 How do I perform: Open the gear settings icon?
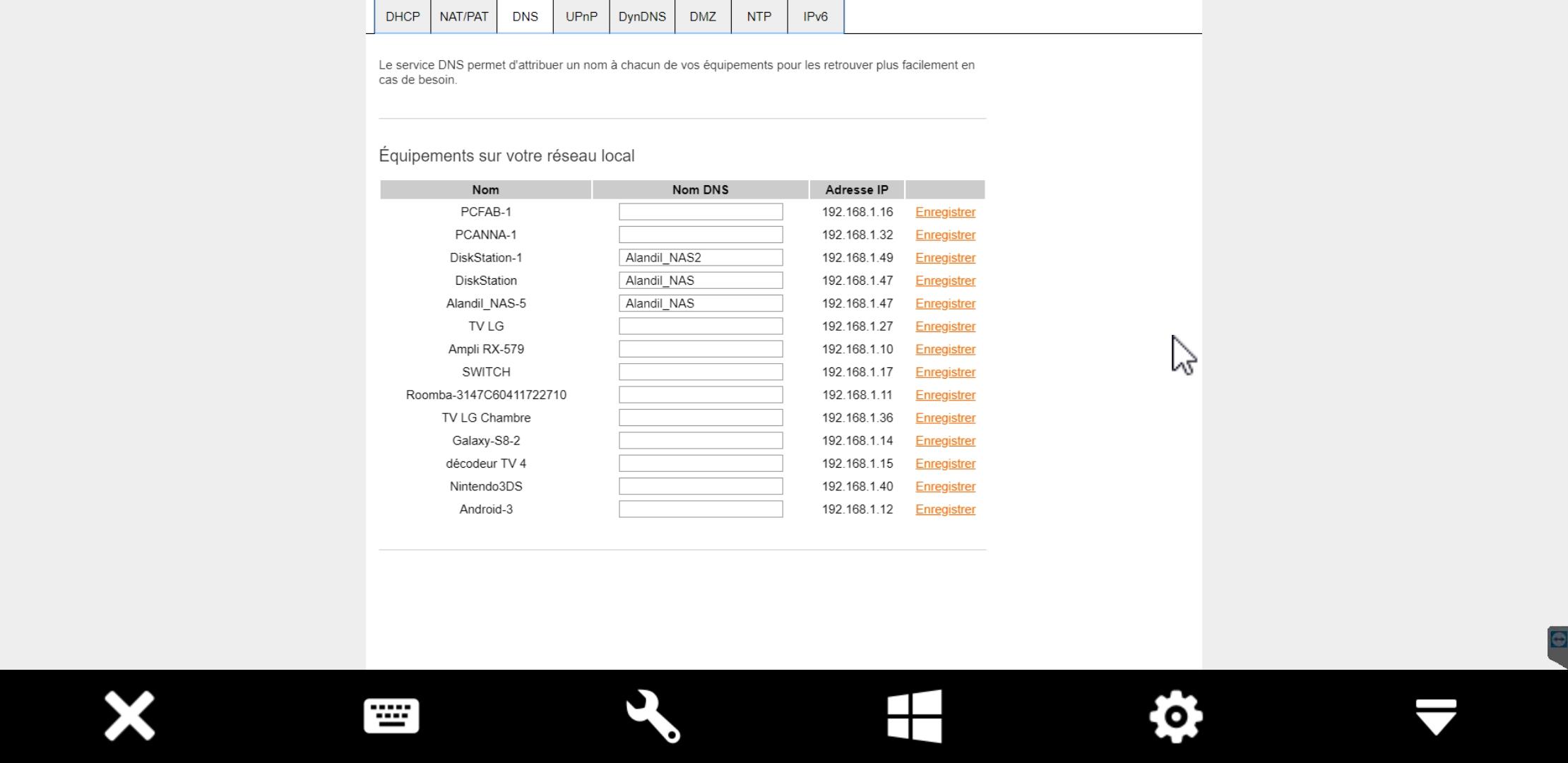(x=1176, y=716)
